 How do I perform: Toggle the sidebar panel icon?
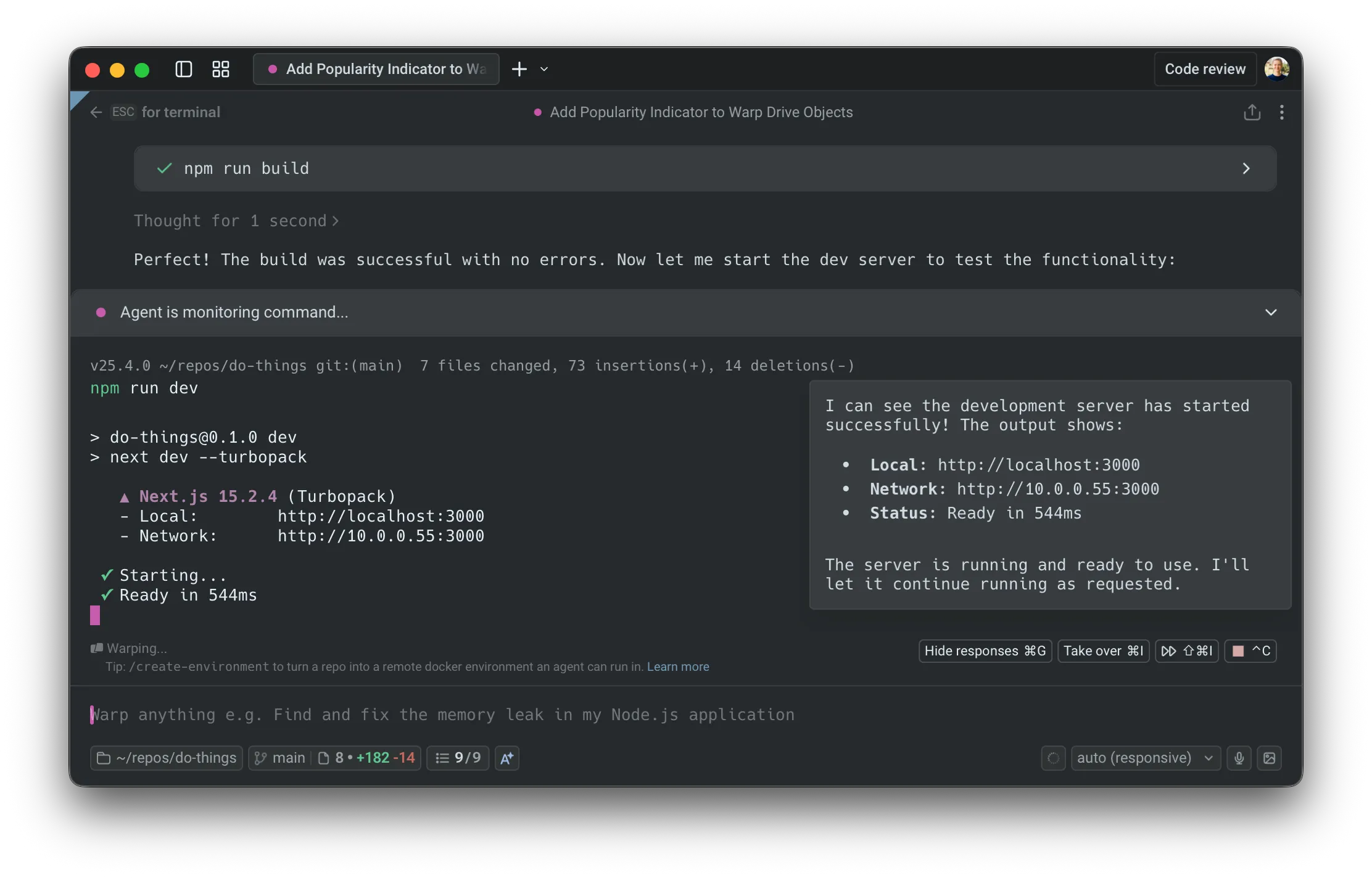(183, 69)
